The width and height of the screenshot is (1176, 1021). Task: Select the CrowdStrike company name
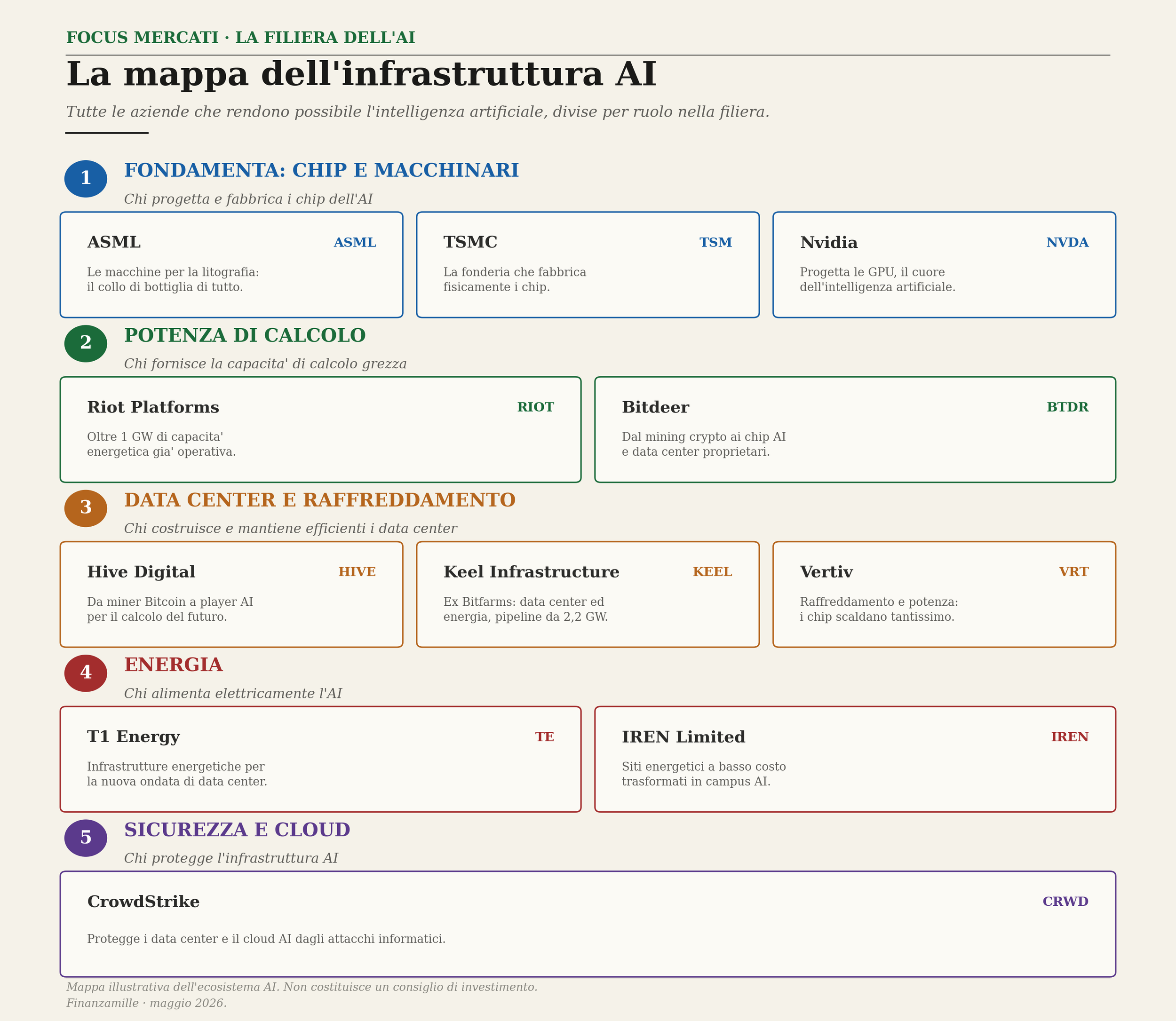click(x=143, y=902)
